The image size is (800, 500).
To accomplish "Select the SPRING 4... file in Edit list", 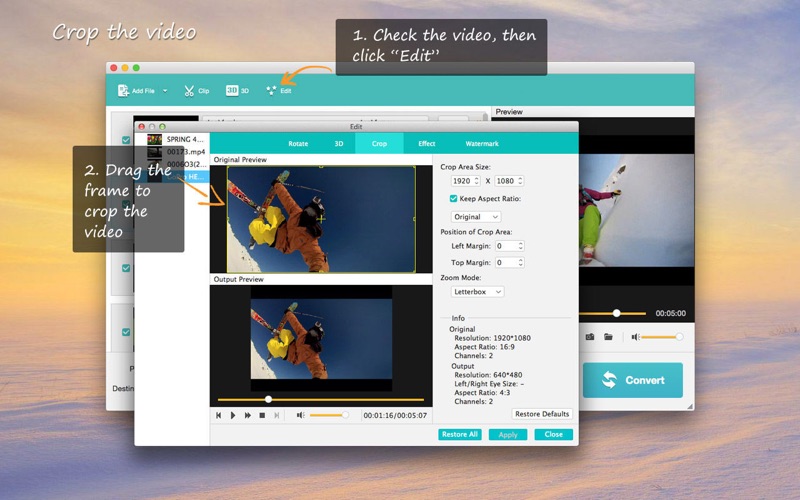I will click(x=172, y=139).
